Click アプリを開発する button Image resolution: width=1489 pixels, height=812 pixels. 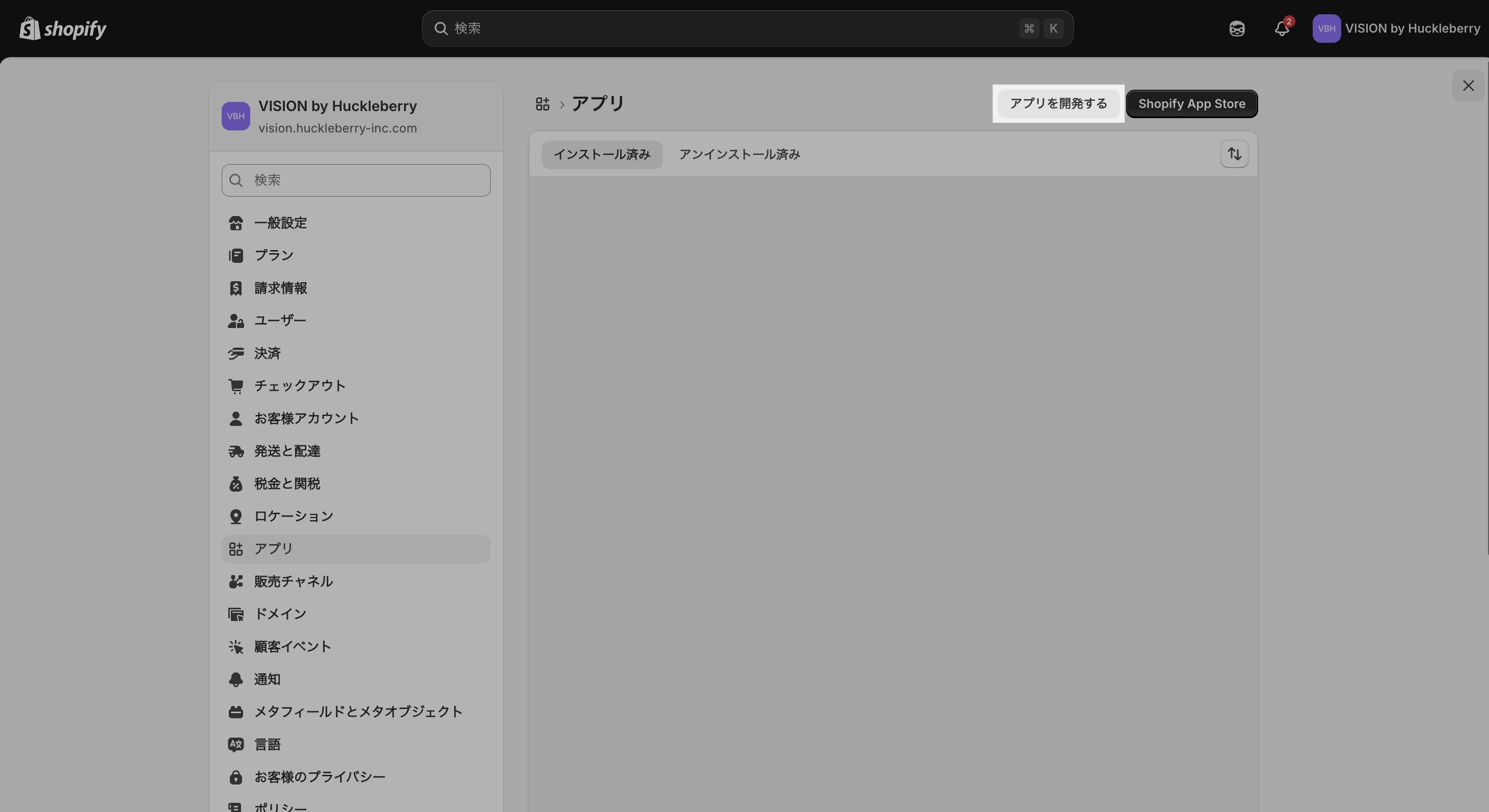pos(1058,104)
